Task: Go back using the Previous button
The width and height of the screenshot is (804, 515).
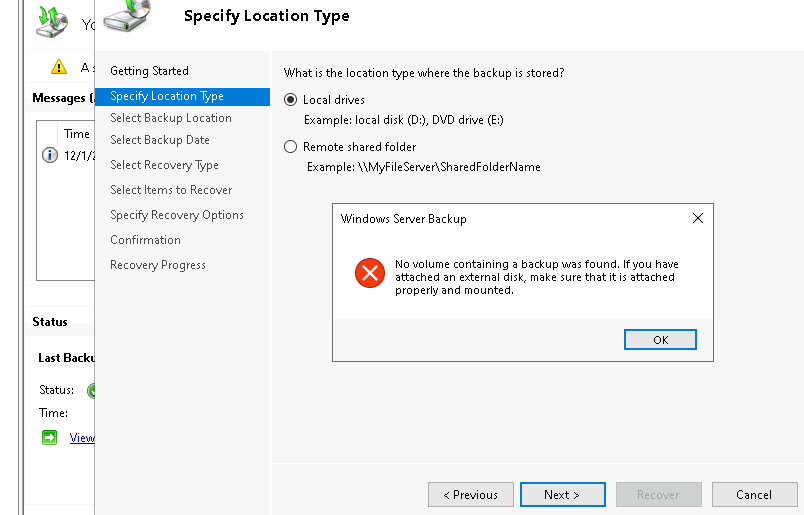Action: click(470, 494)
